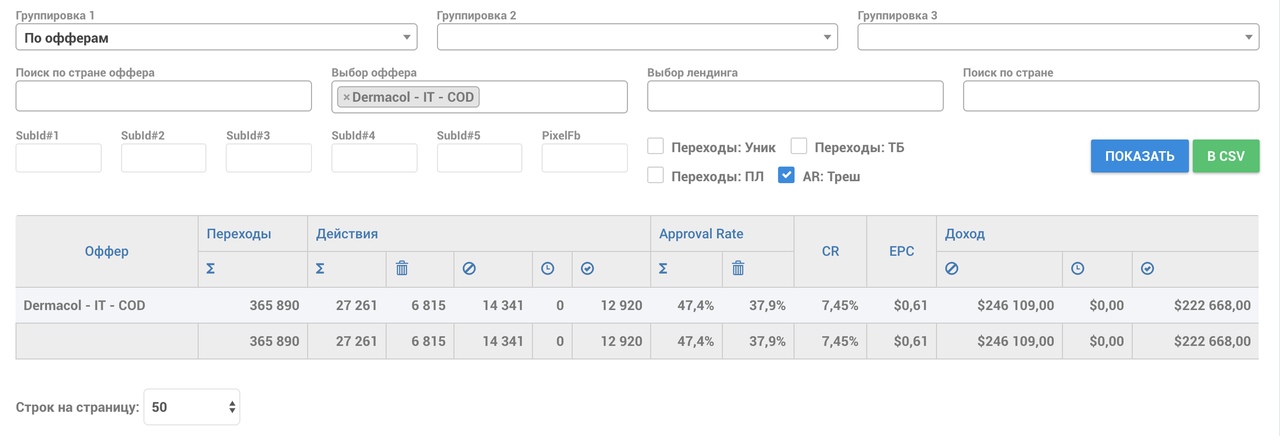Sort by pending clock icon under Доход
This screenshot has height=436, width=1280.
tap(1078, 268)
